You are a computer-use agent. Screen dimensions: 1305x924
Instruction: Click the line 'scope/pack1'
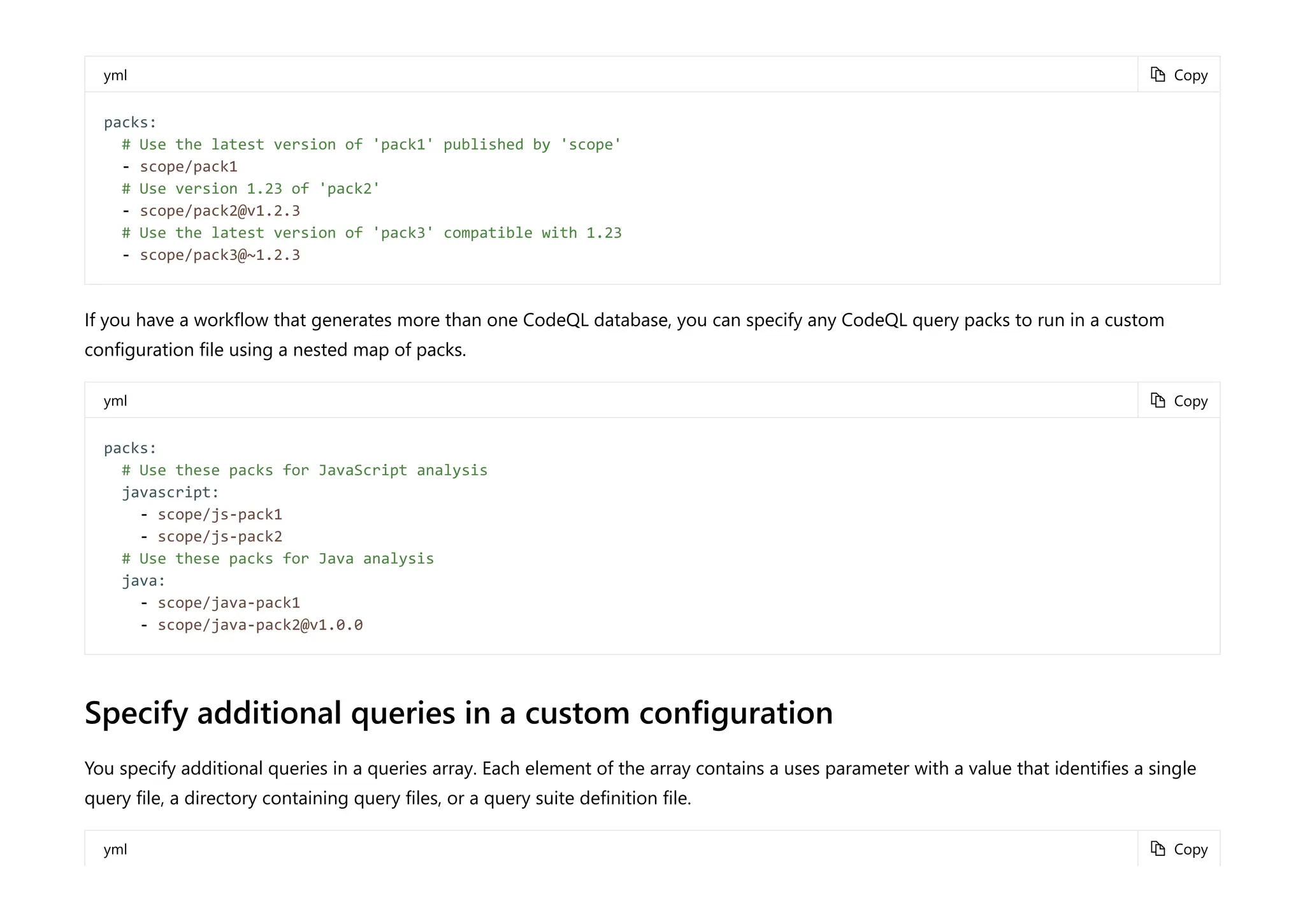pos(189,167)
